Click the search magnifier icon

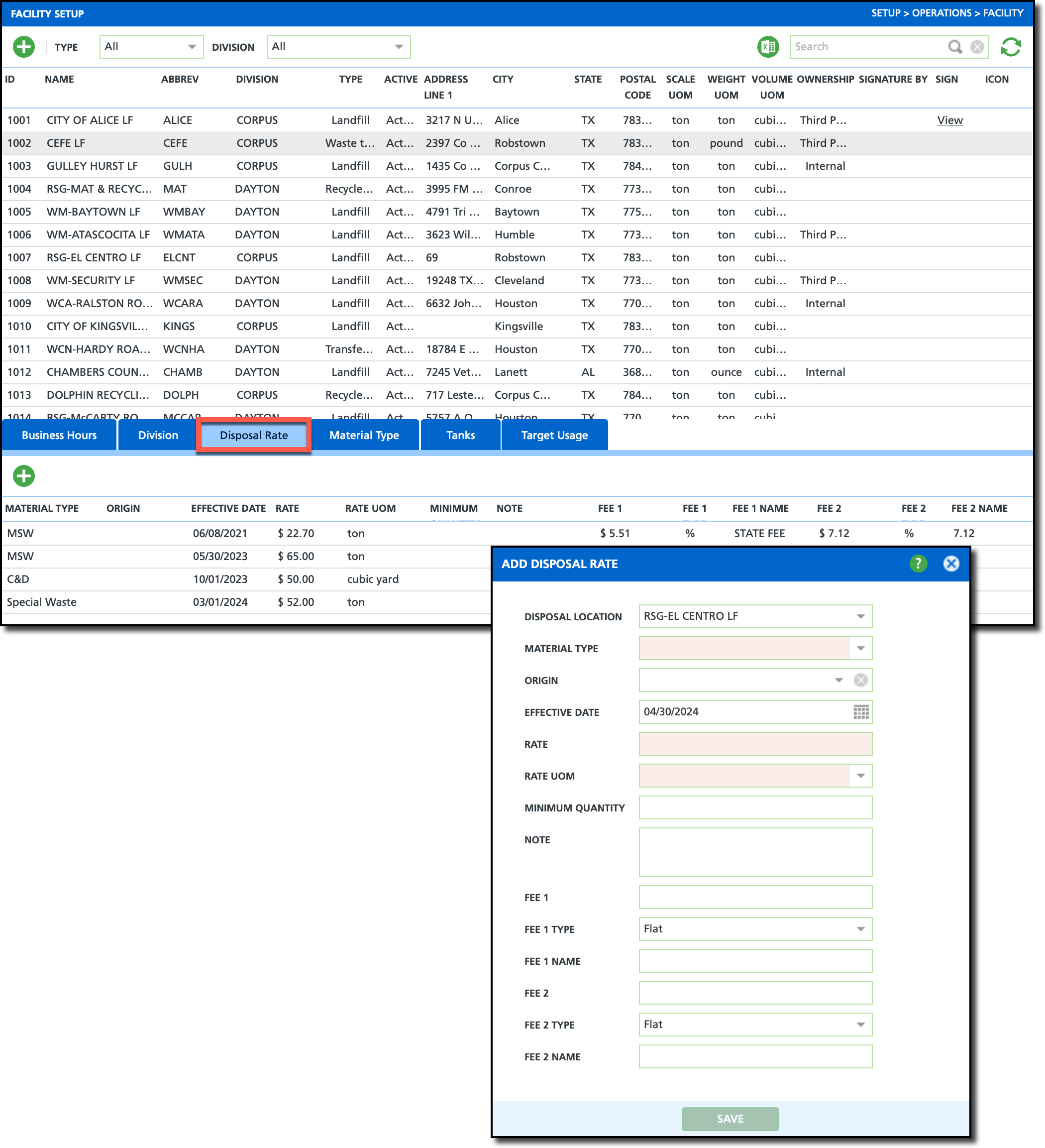(954, 47)
